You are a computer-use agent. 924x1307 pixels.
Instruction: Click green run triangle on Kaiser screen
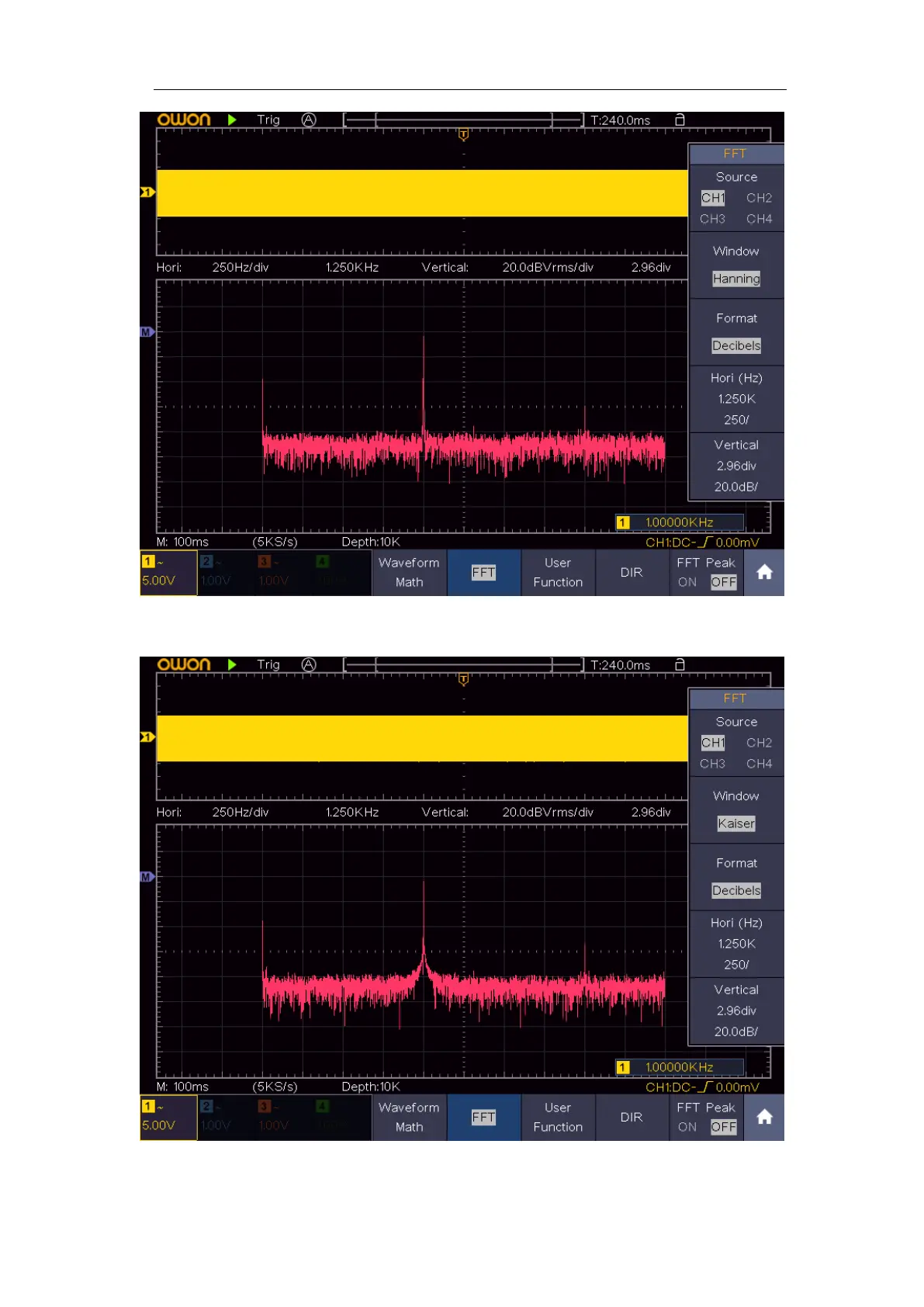232,664
